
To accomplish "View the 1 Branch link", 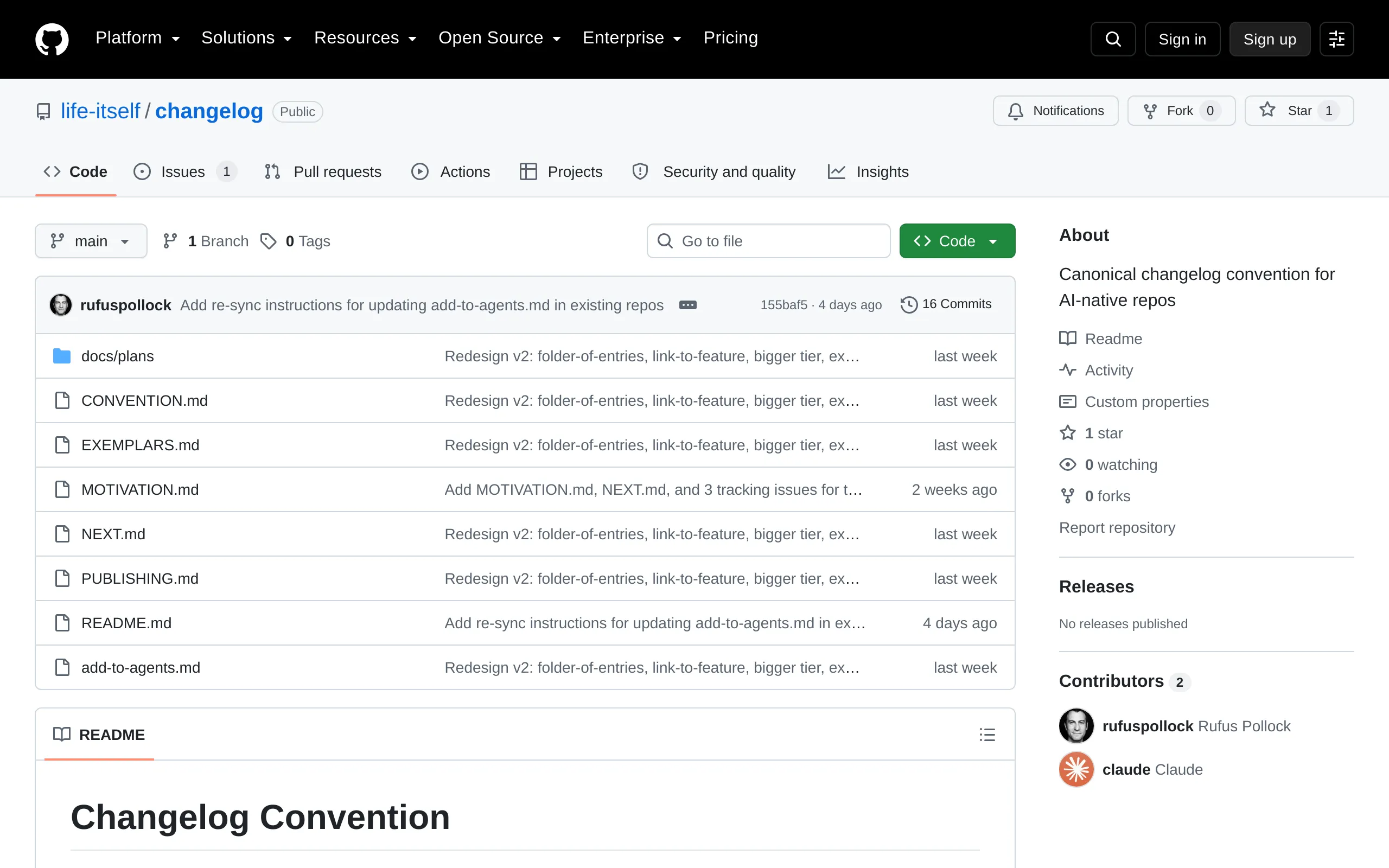I will [206, 241].
